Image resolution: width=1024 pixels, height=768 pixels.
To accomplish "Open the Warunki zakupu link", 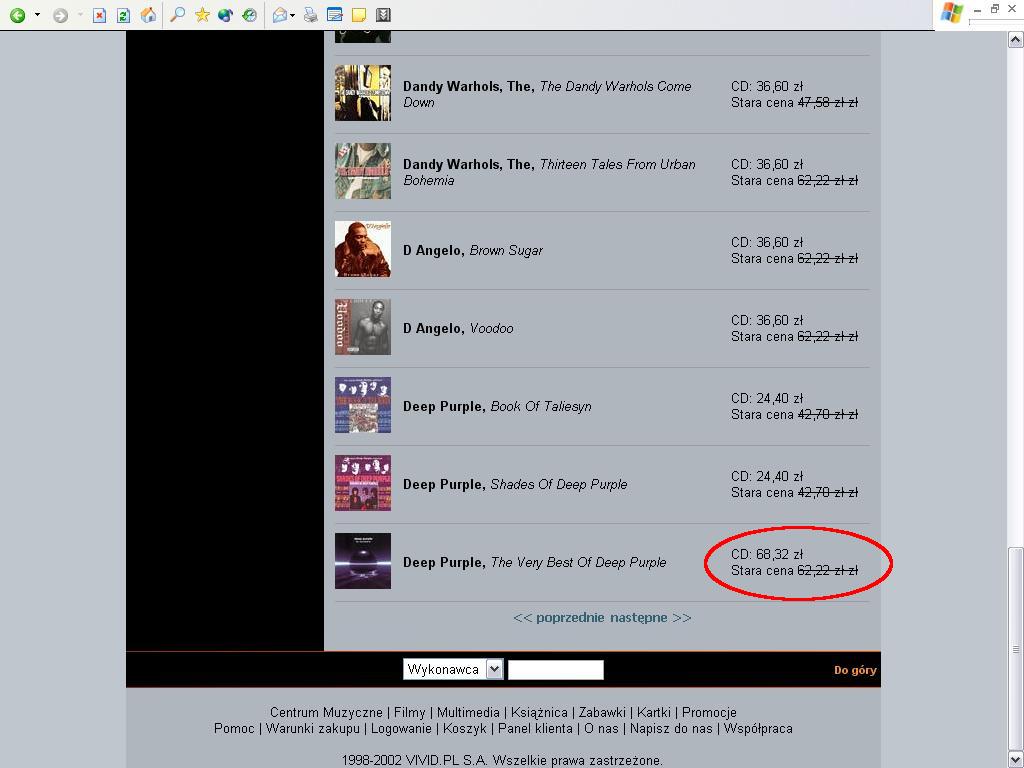I will click(x=313, y=729).
